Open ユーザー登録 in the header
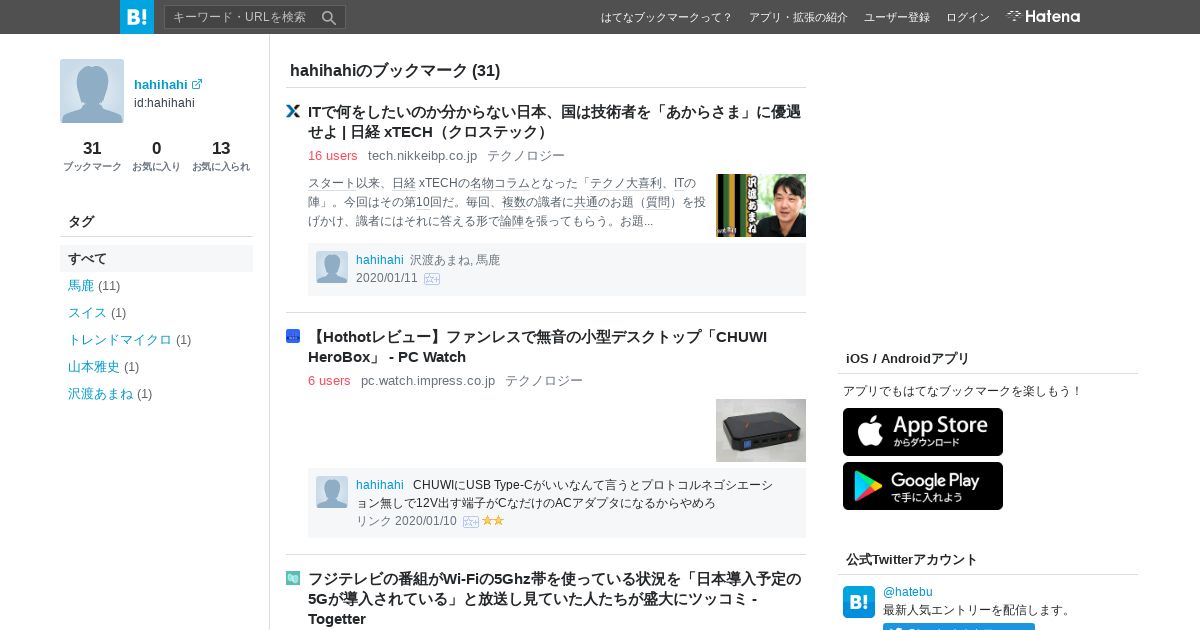 897,17
